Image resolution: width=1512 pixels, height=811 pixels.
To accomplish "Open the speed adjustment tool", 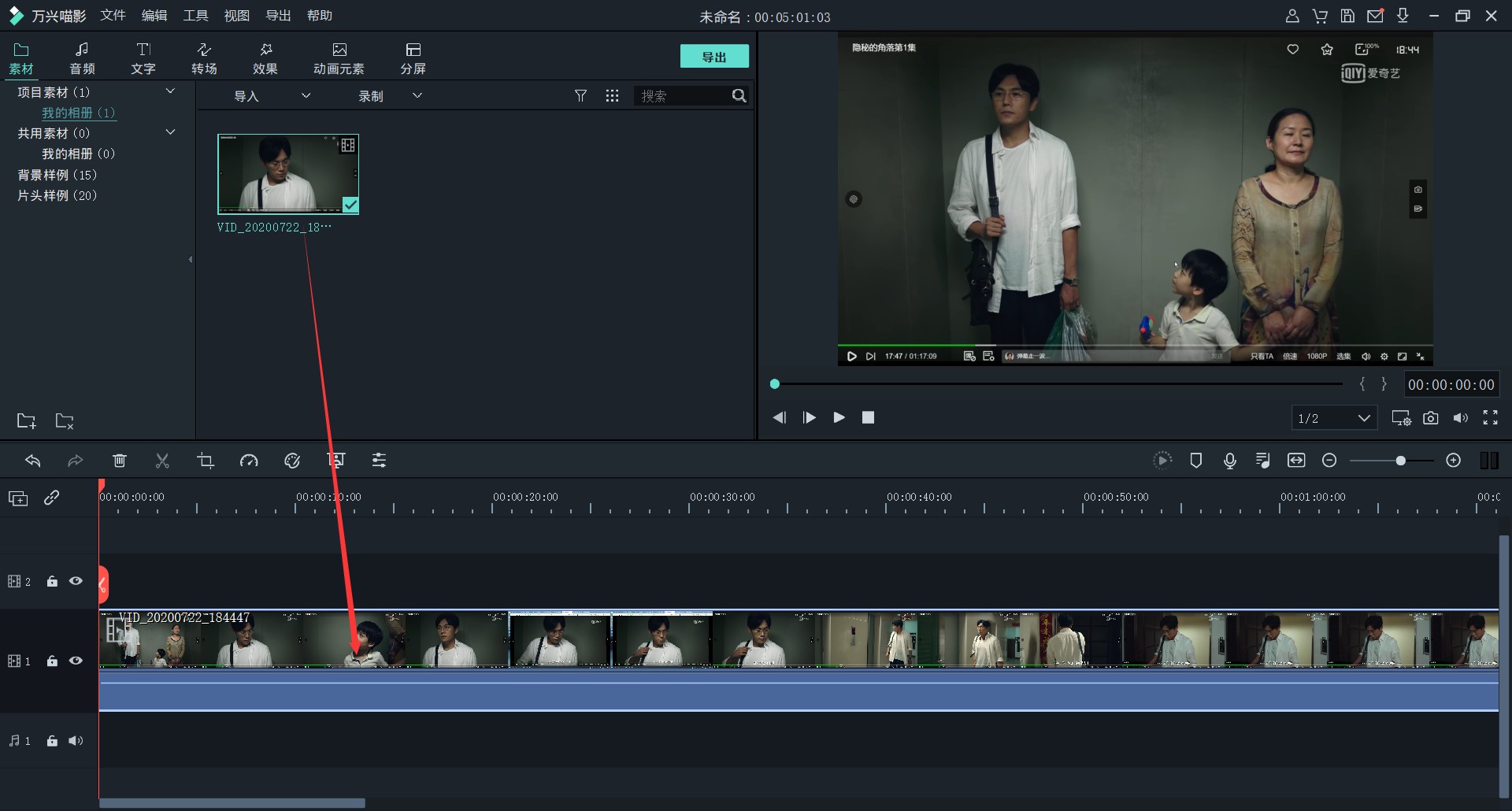I will 249,461.
